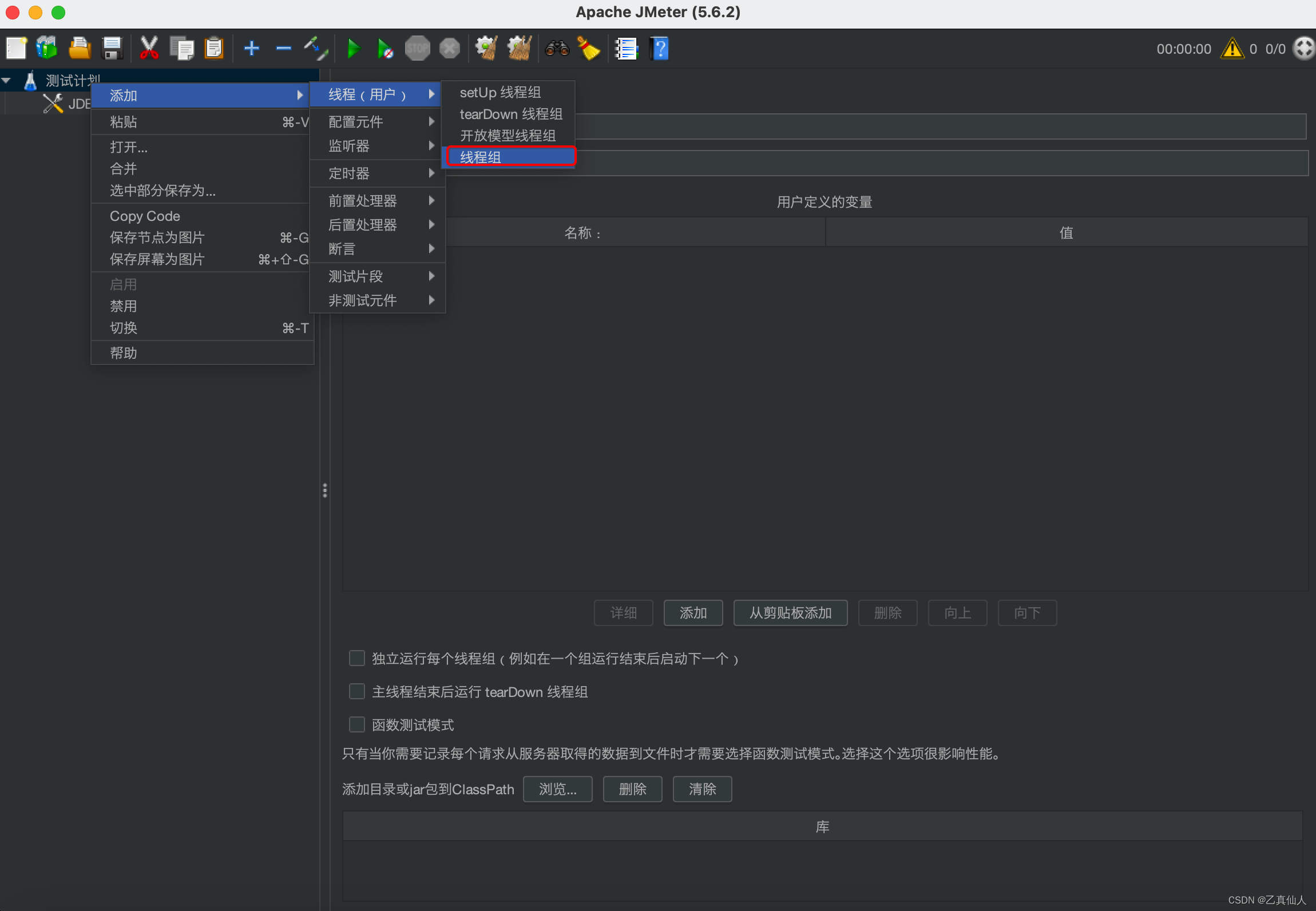Click the Shutdown round X icon
This screenshot has height=911, width=1316.
450,48
